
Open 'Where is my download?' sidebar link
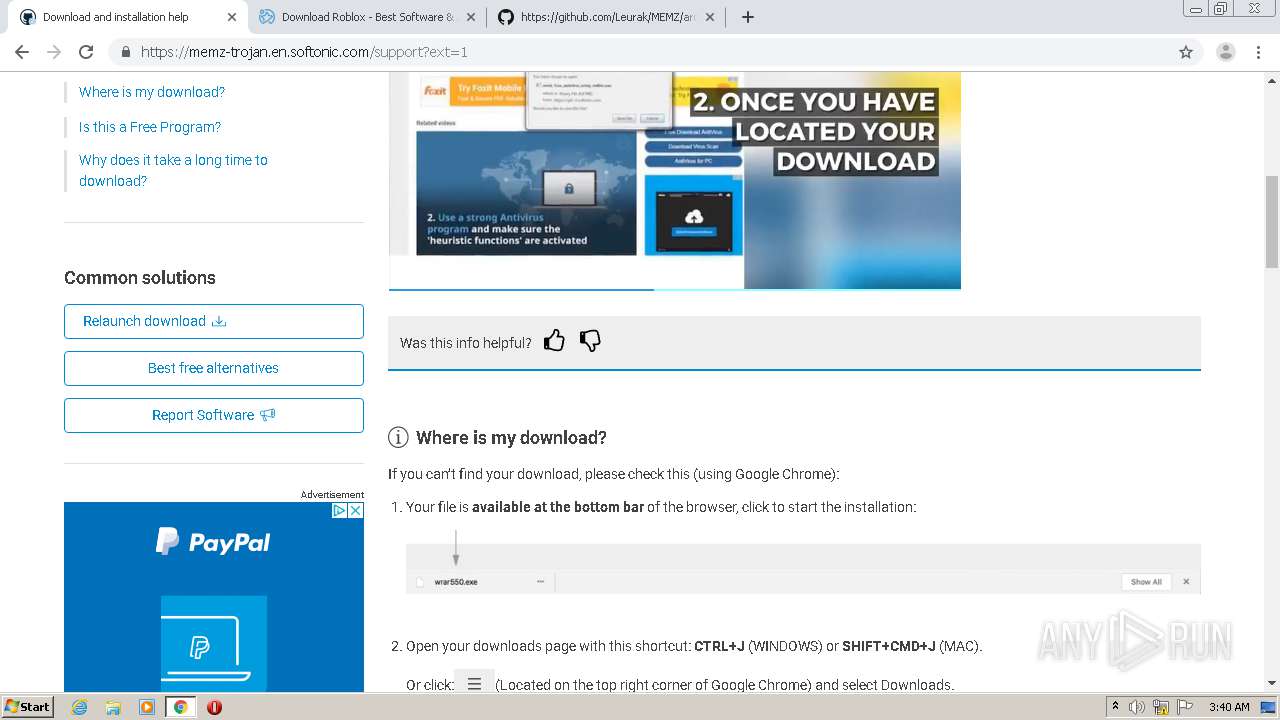point(152,92)
